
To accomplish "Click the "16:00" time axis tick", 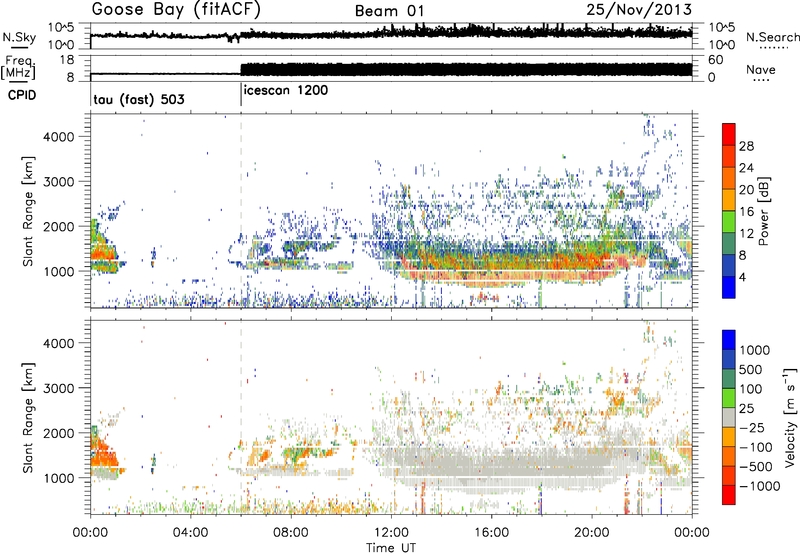I will pyautogui.click(x=491, y=533).
